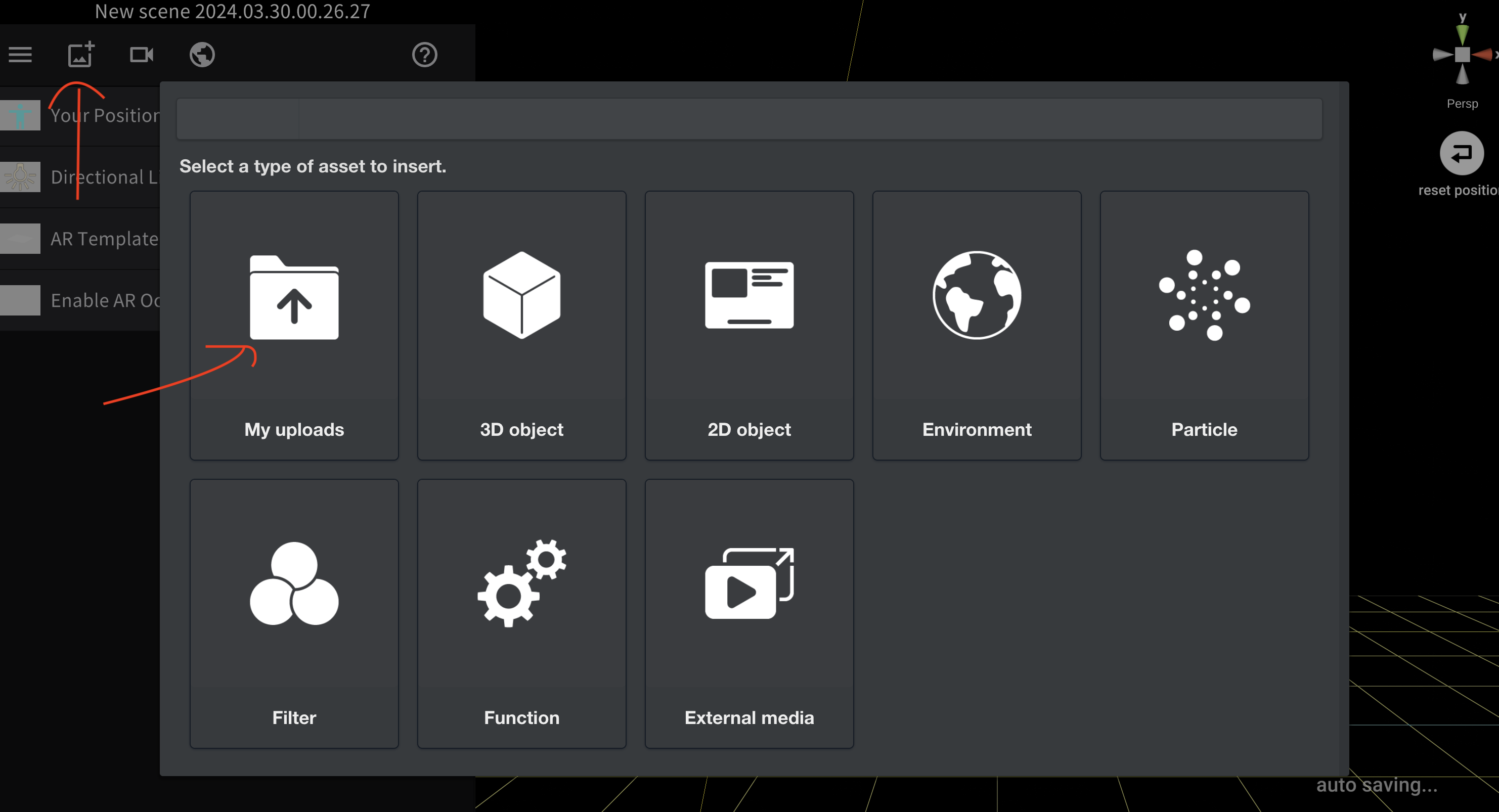Click the globe icon in toolbar
Image resolution: width=1499 pixels, height=812 pixels.
[202, 55]
